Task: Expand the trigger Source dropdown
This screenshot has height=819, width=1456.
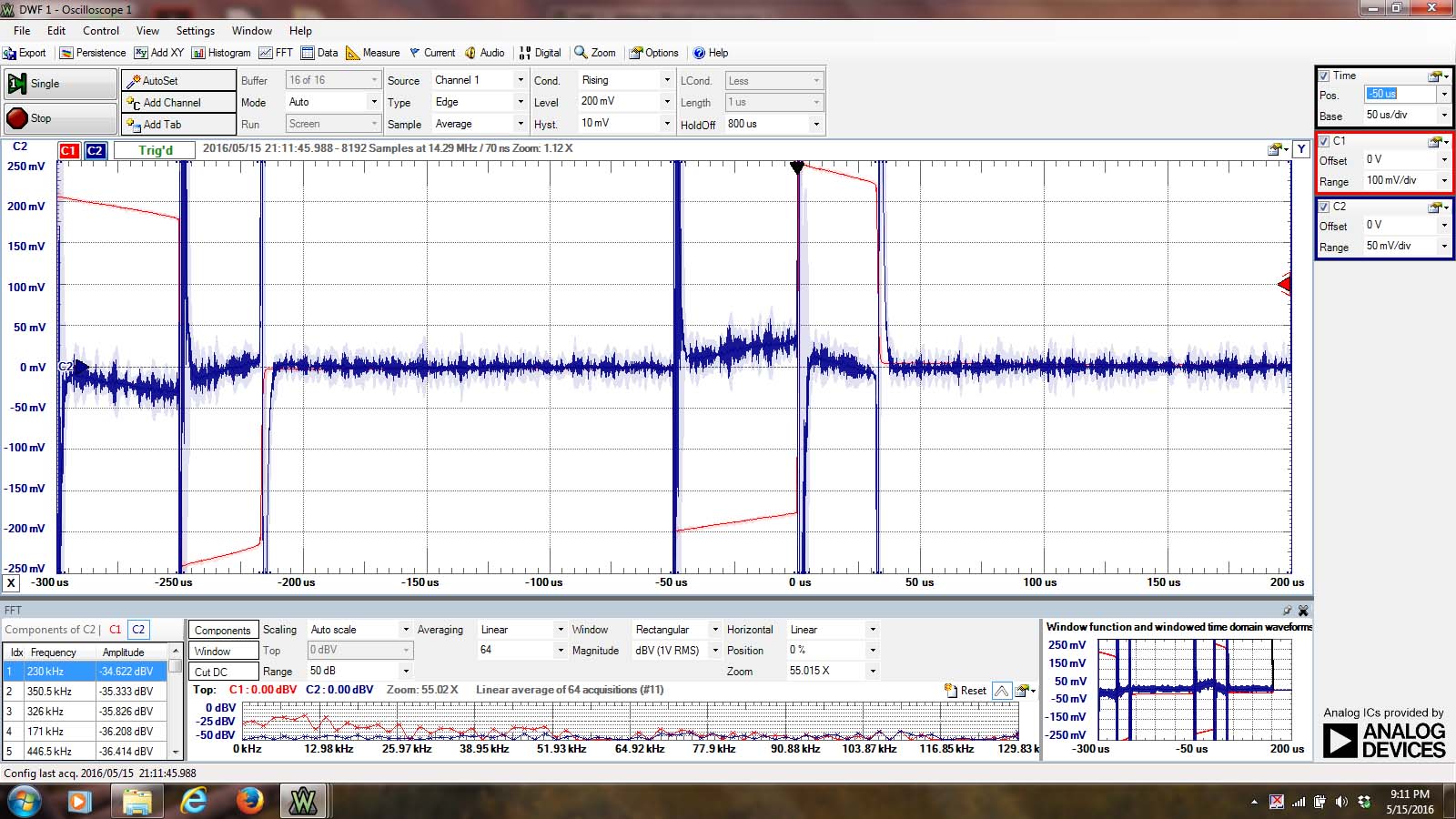Action: 521,80
